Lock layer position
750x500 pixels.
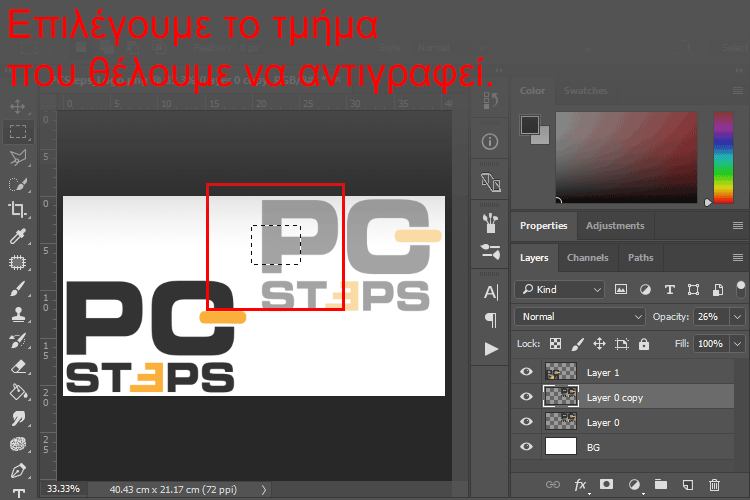(599, 344)
